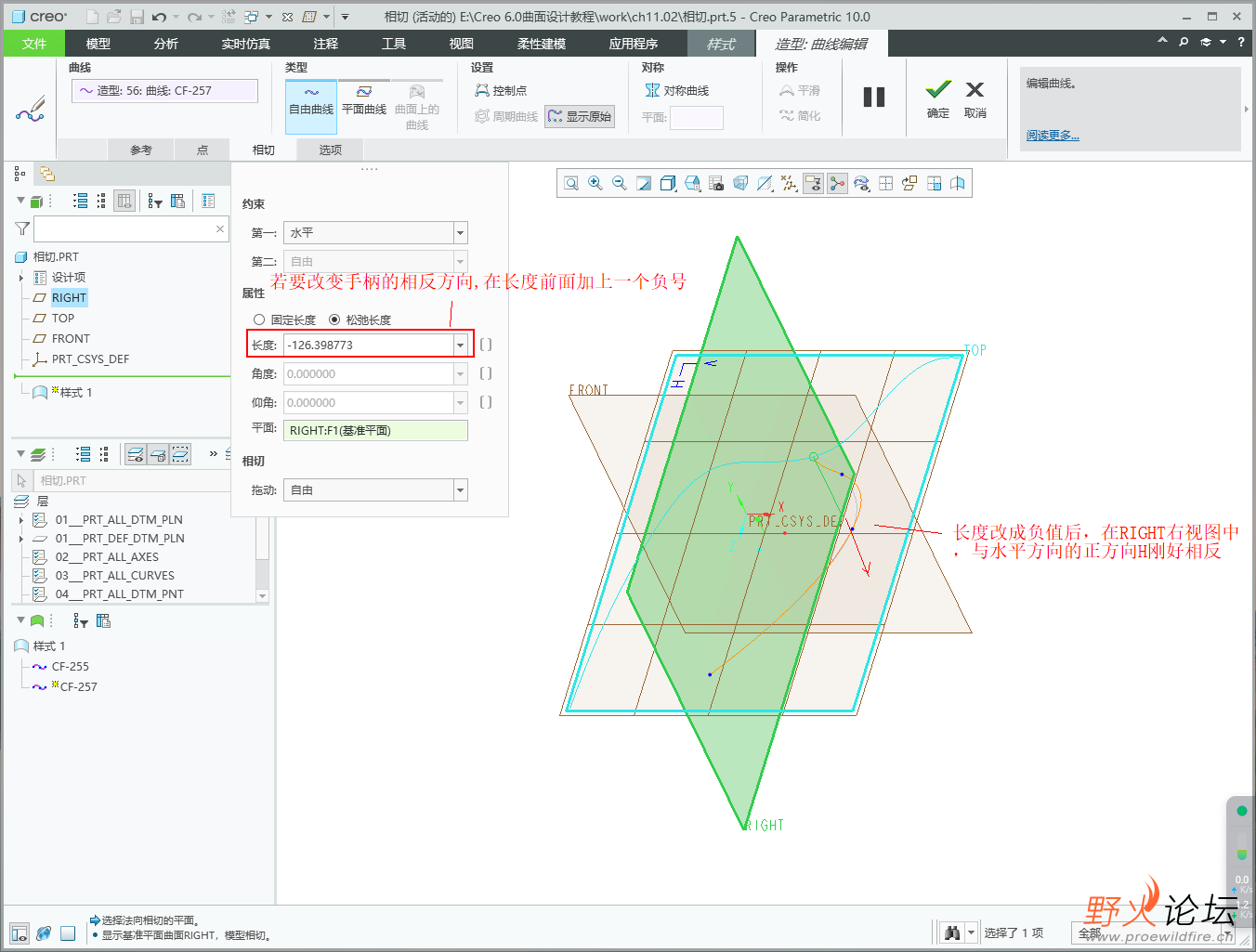Select the CF-255 curve in style tree
This screenshot has width=1256, height=952.
71,667
